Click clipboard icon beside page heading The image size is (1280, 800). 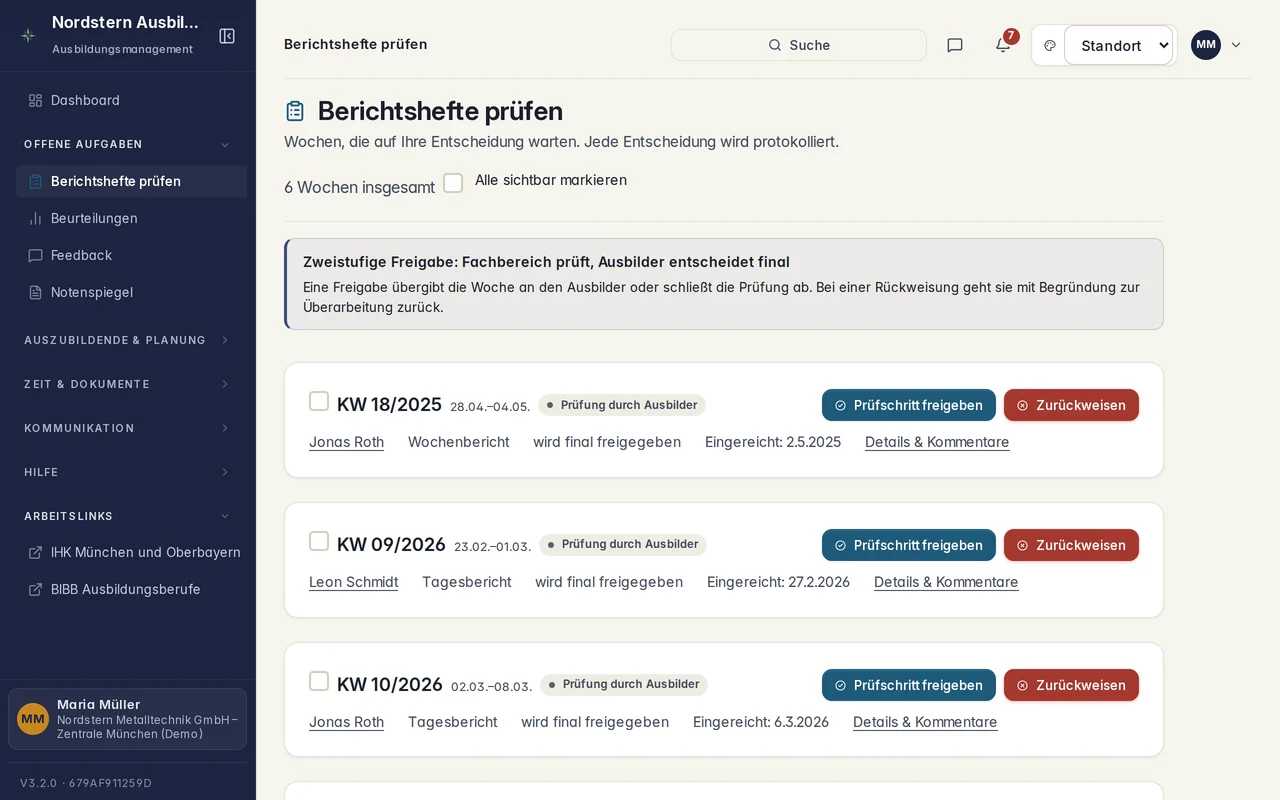295,111
